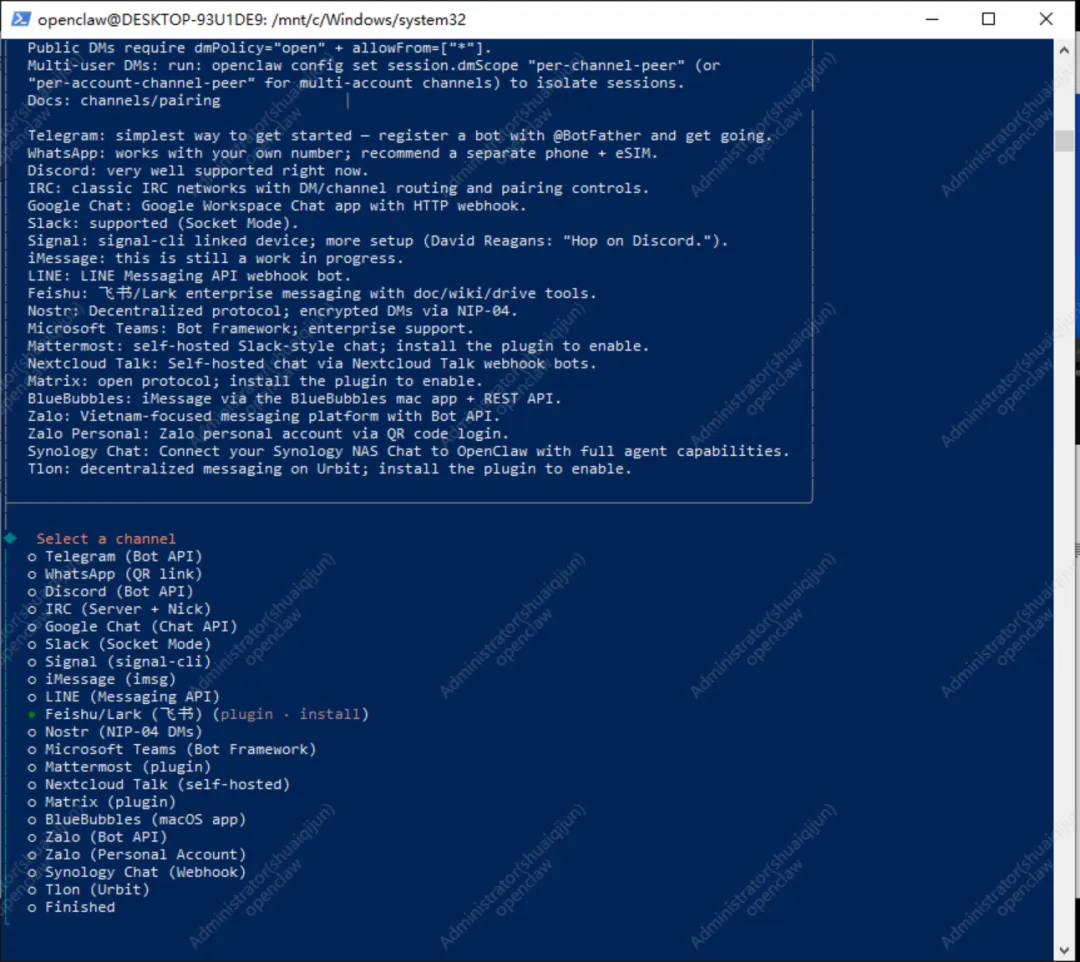Click the 'IRC: classic IRC networks' line

[338, 189]
